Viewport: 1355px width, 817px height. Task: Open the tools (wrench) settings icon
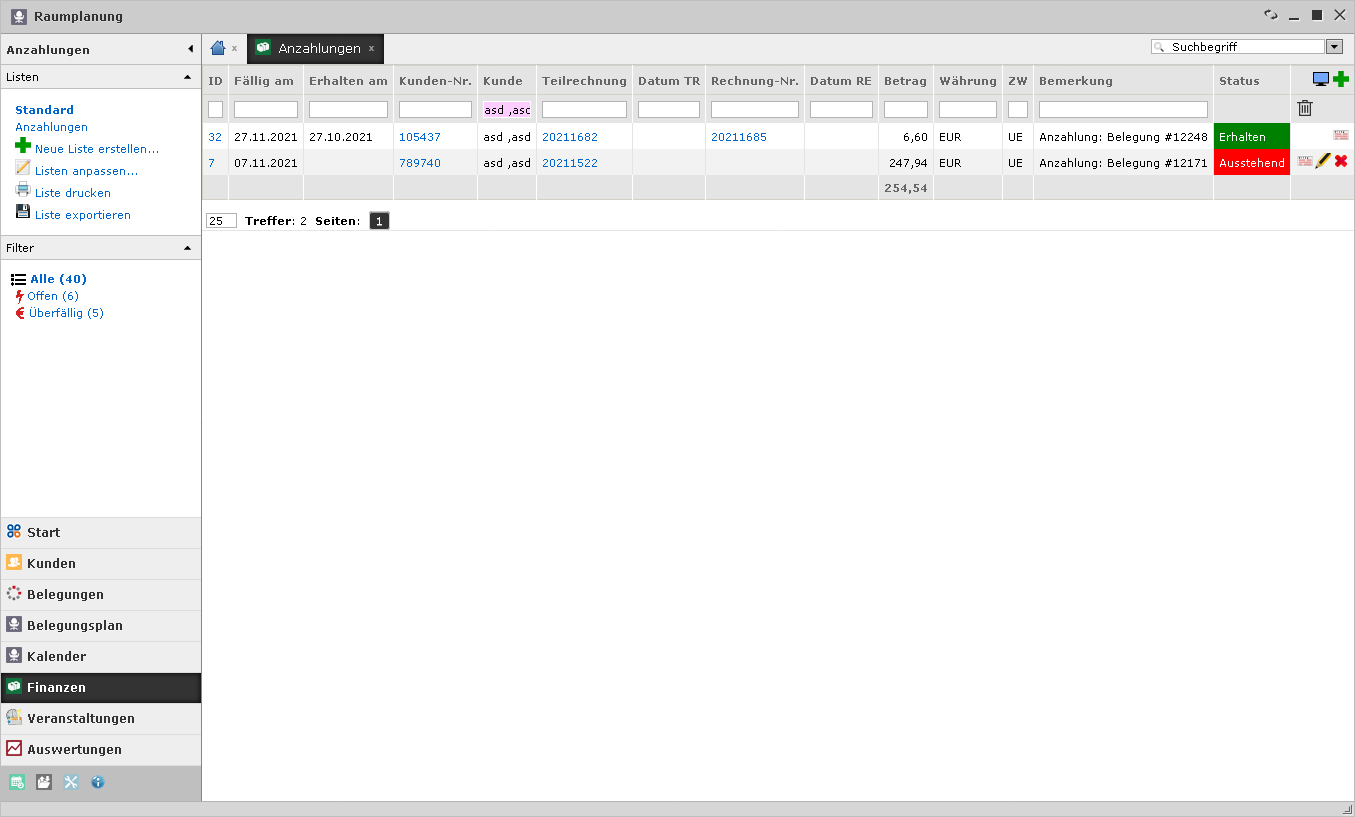71,782
